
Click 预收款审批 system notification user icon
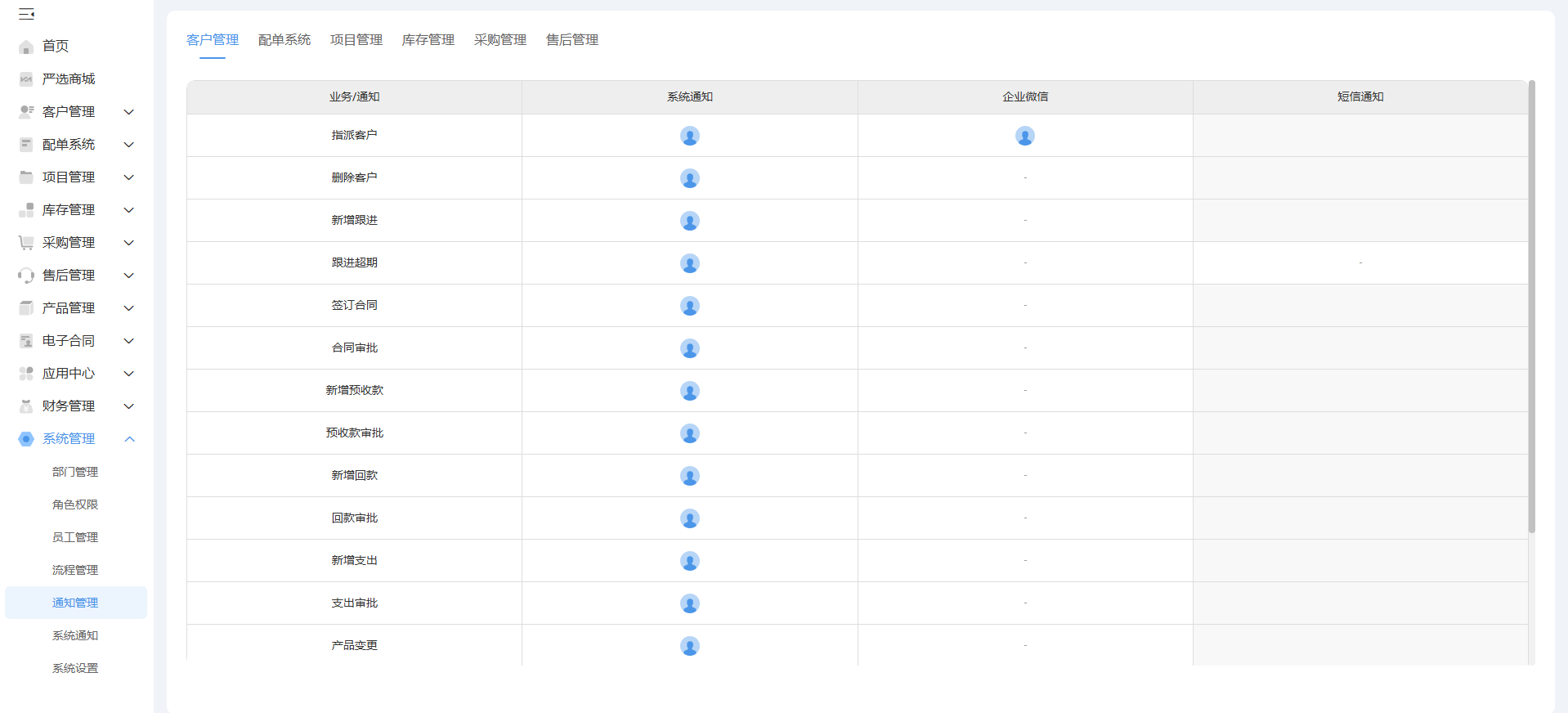[x=690, y=433]
